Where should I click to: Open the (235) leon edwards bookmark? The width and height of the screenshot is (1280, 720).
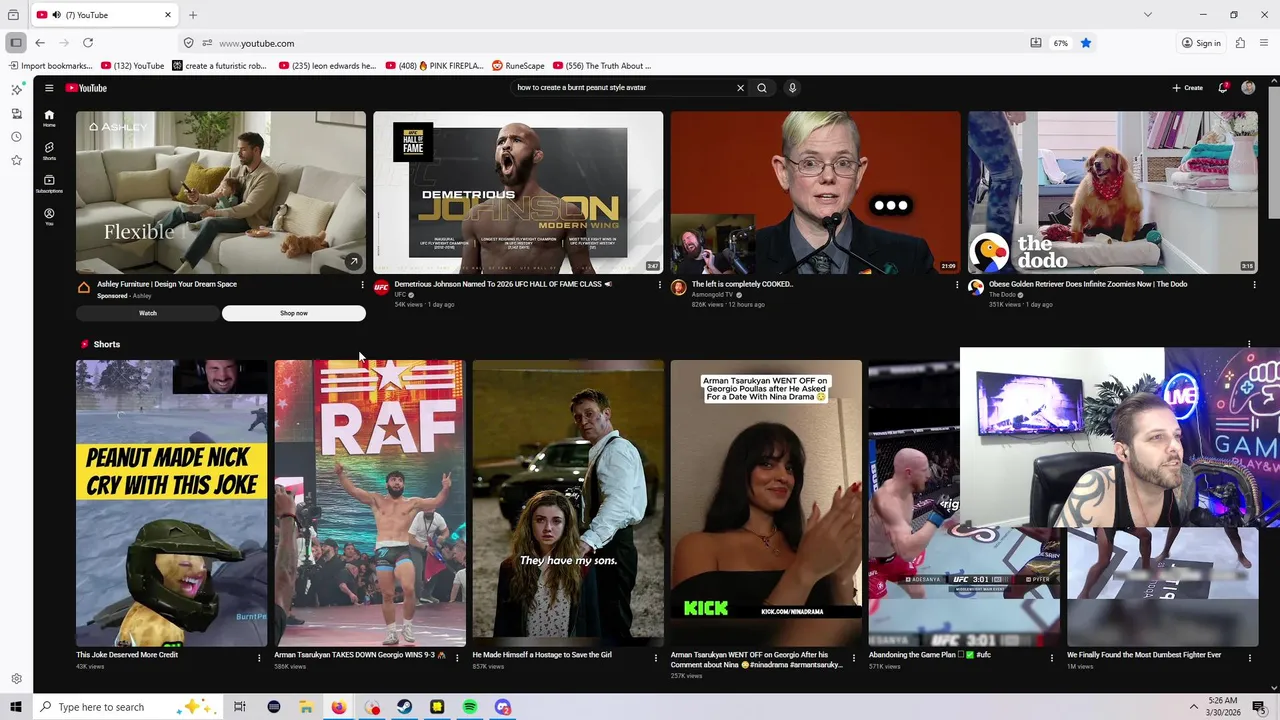pos(327,66)
